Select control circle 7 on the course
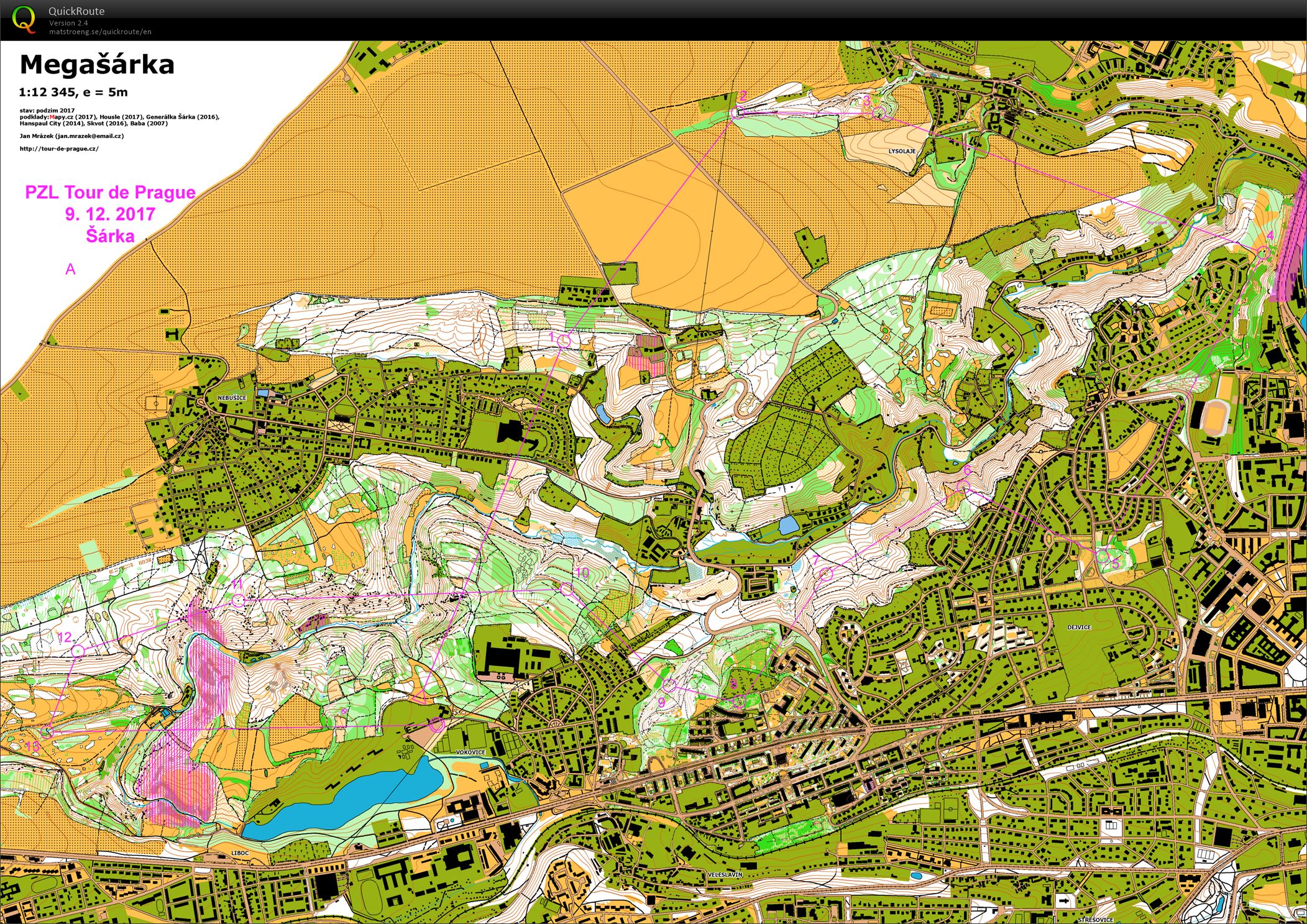 click(x=826, y=574)
